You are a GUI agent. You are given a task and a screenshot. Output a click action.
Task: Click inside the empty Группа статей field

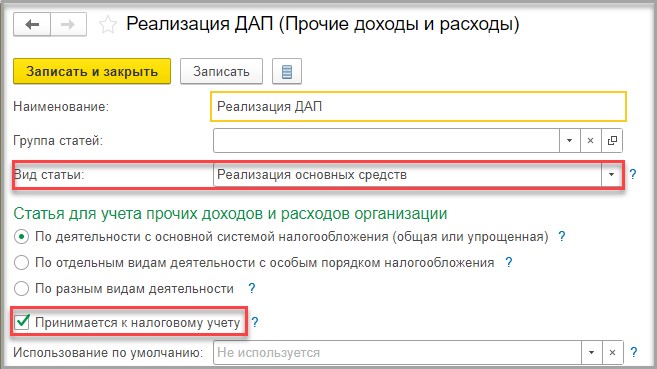coord(386,141)
